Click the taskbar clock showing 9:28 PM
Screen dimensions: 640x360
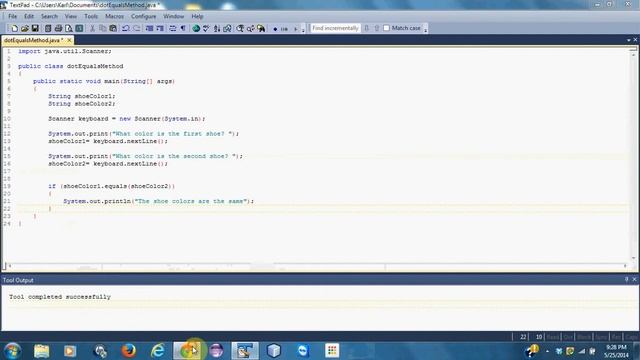point(616,351)
